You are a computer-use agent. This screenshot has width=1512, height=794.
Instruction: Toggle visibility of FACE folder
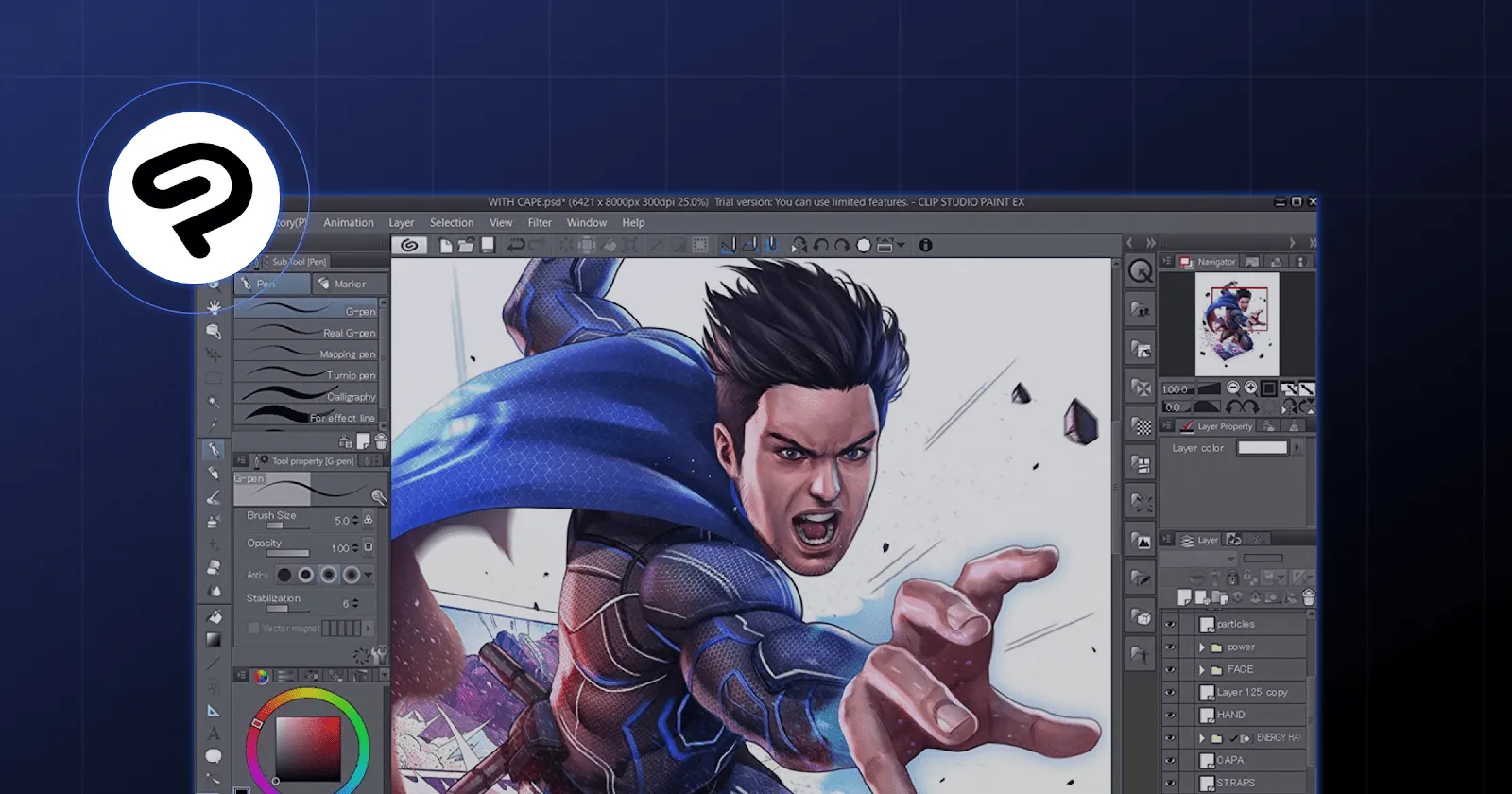1170,669
